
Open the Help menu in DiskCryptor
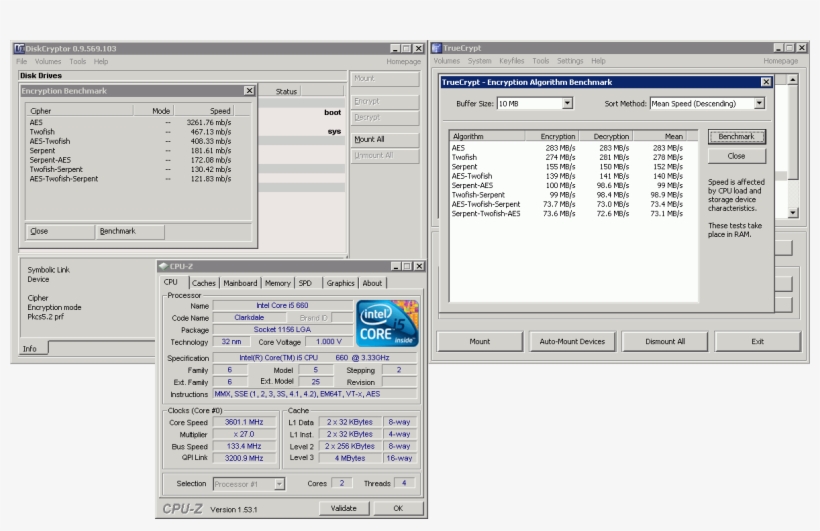[x=101, y=61]
